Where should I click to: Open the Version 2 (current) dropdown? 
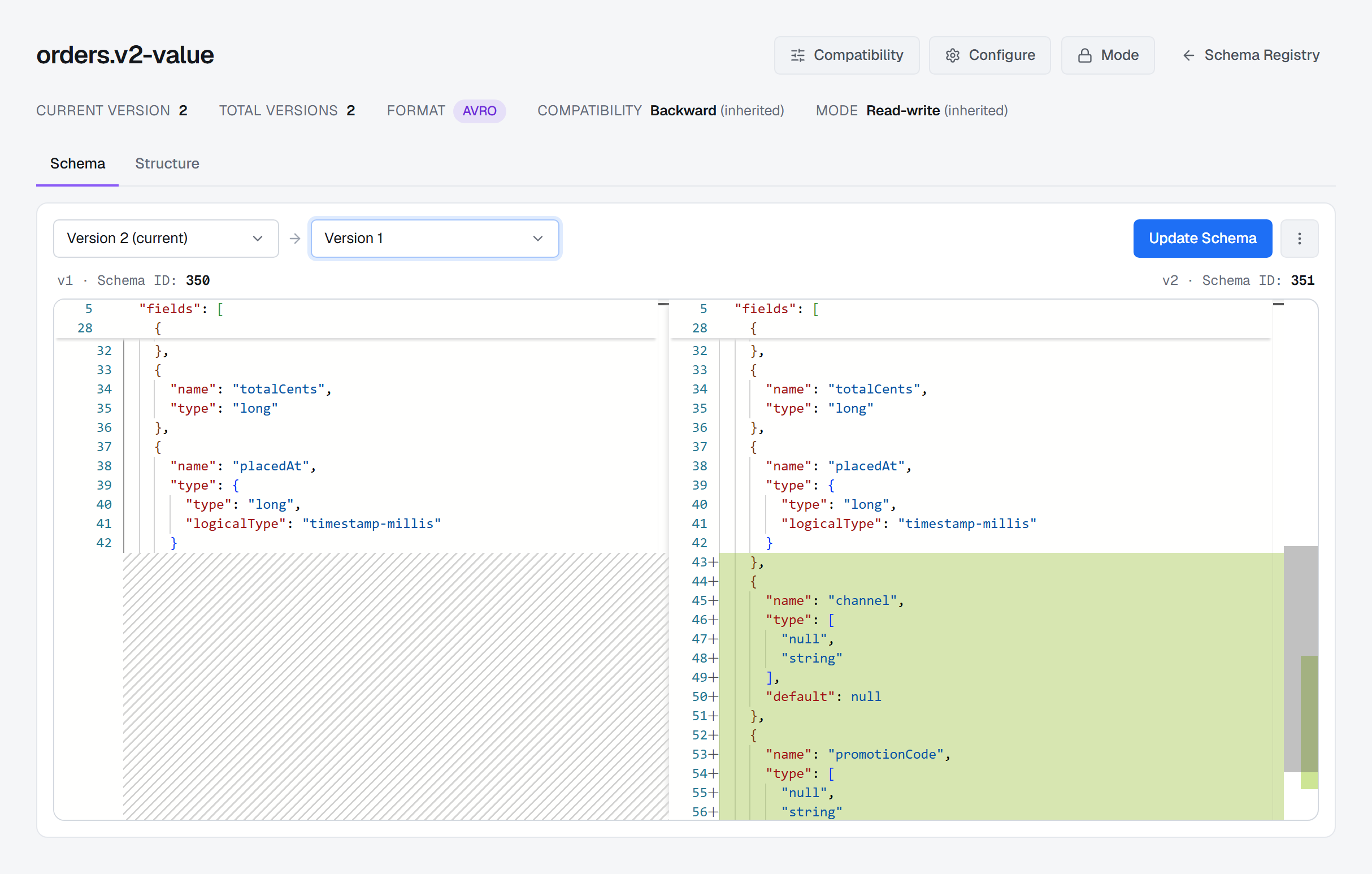[x=166, y=239]
